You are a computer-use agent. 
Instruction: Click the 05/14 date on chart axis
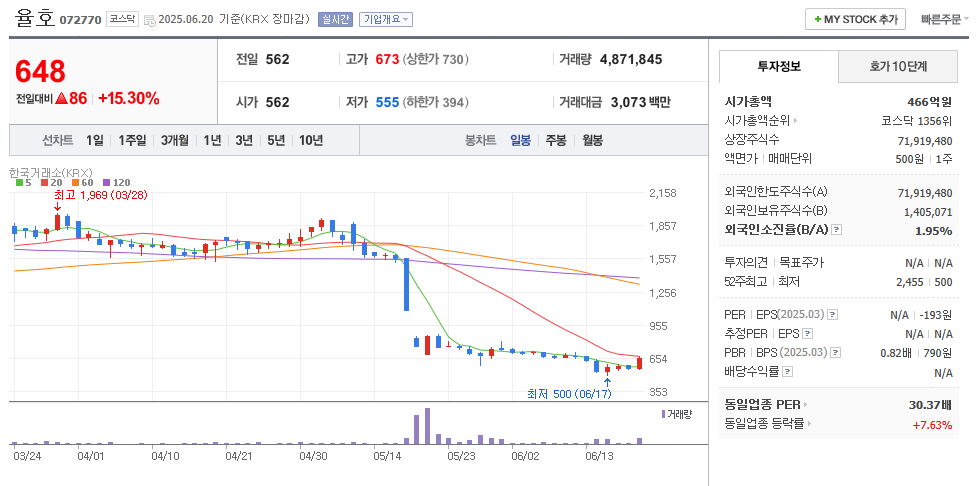[387, 456]
